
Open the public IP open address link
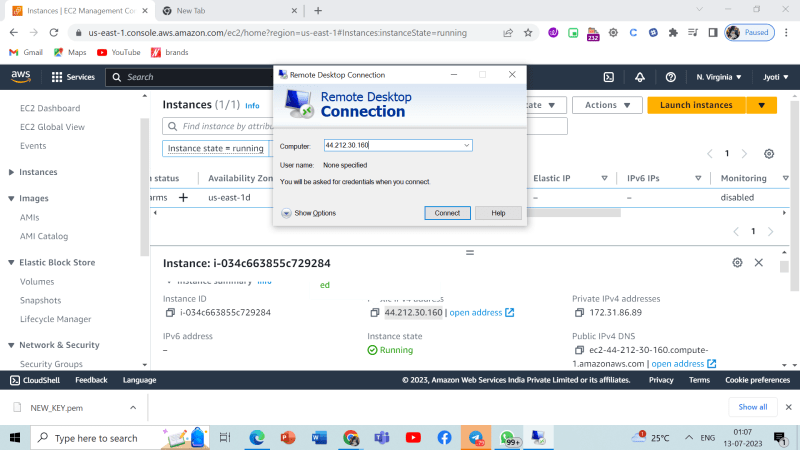tap(482, 312)
